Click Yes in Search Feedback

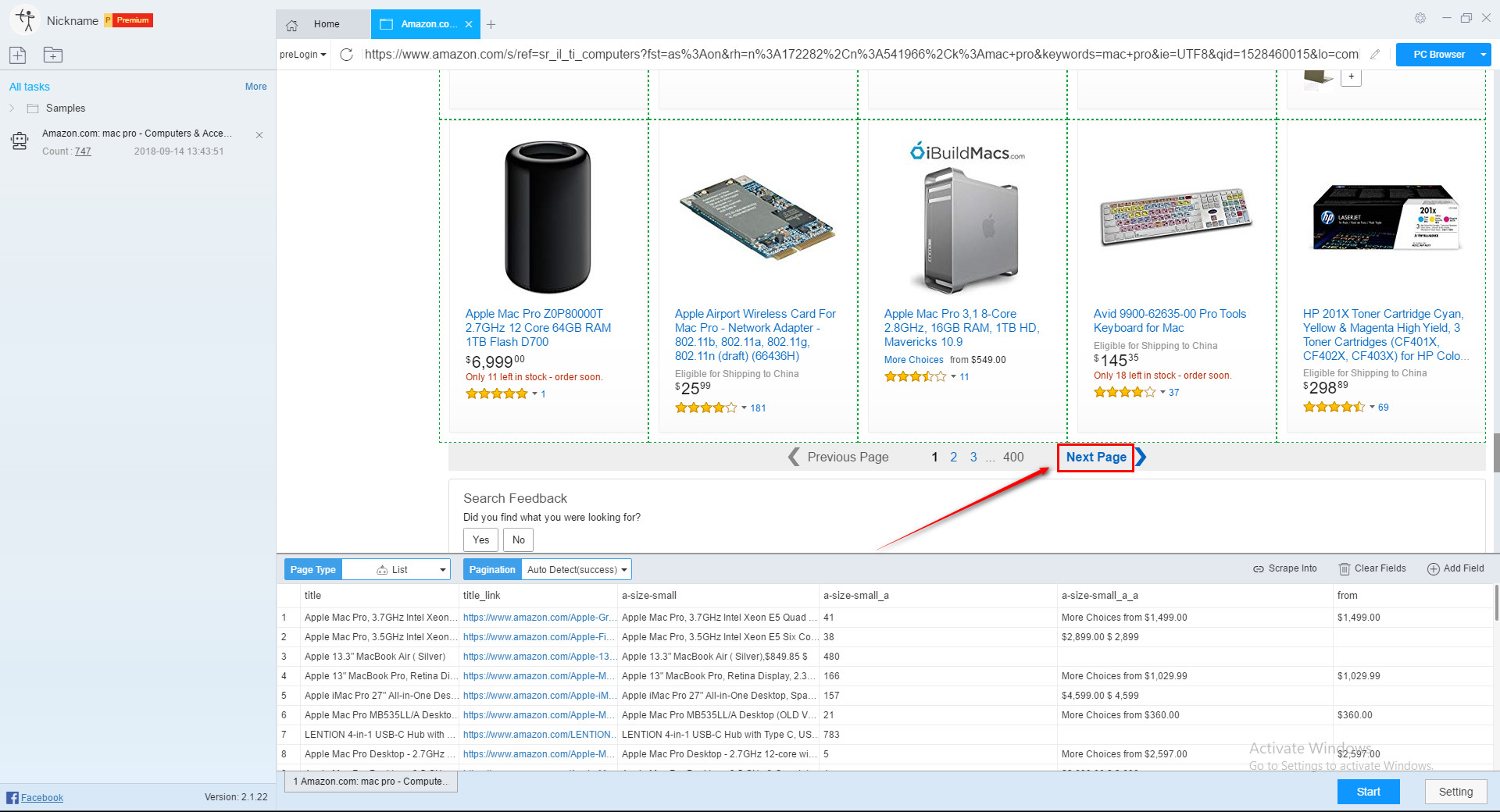coord(480,540)
